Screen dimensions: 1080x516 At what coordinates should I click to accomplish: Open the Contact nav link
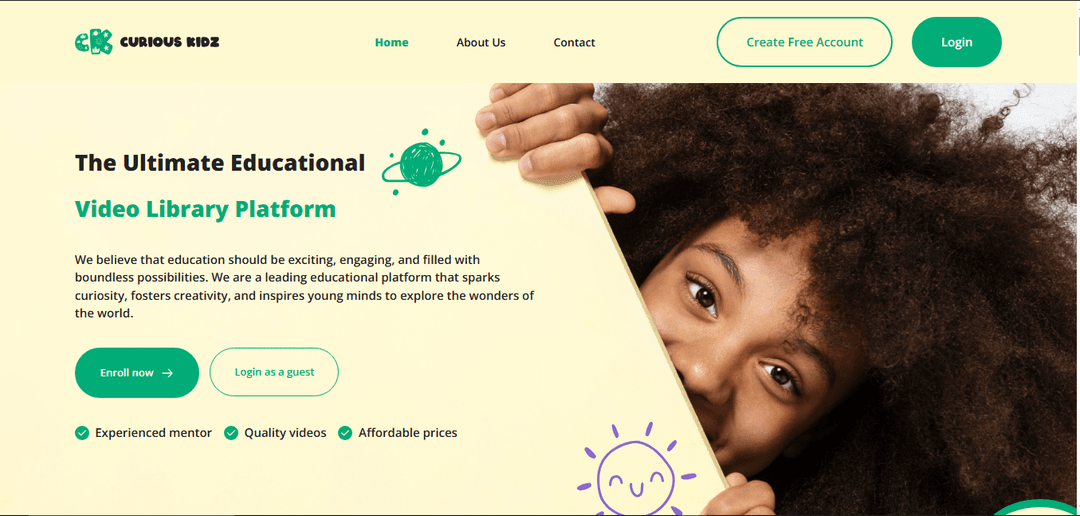point(574,43)
